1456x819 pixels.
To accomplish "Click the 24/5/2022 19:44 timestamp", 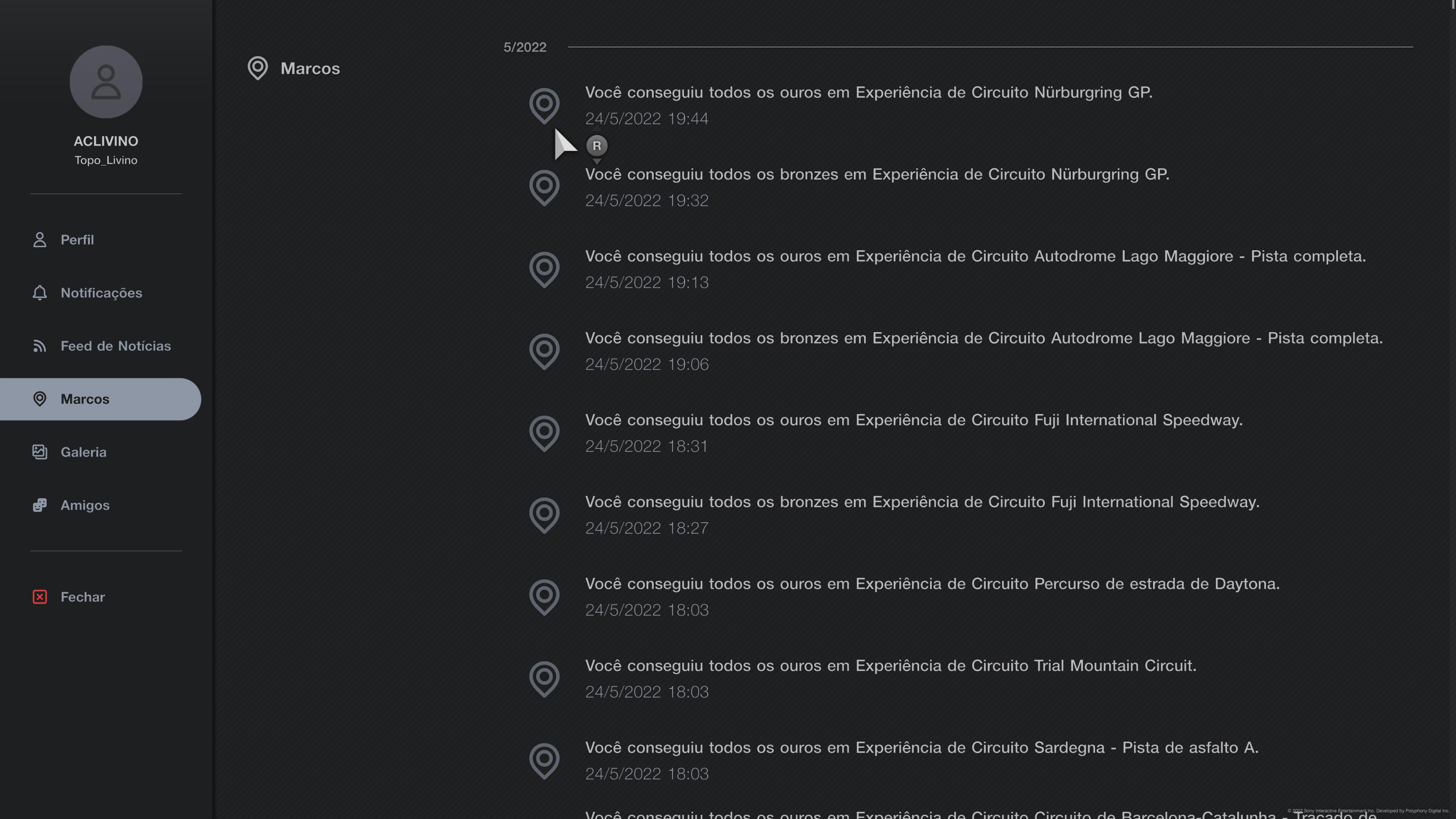I will [x=646, y=119].
